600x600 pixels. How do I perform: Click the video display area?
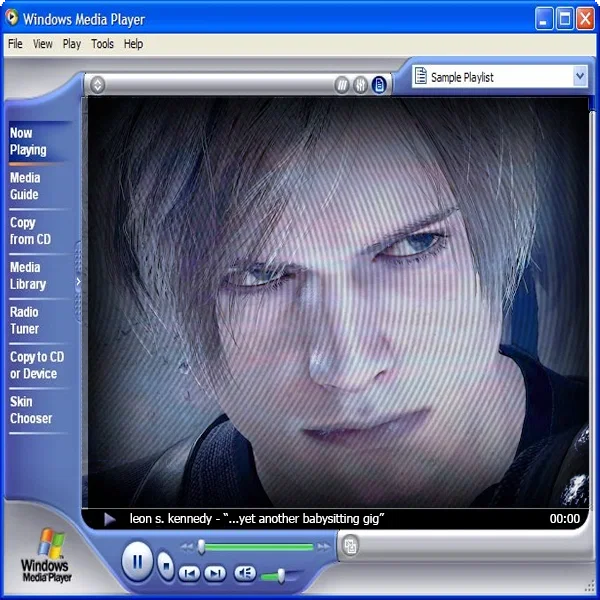(338, 302)
